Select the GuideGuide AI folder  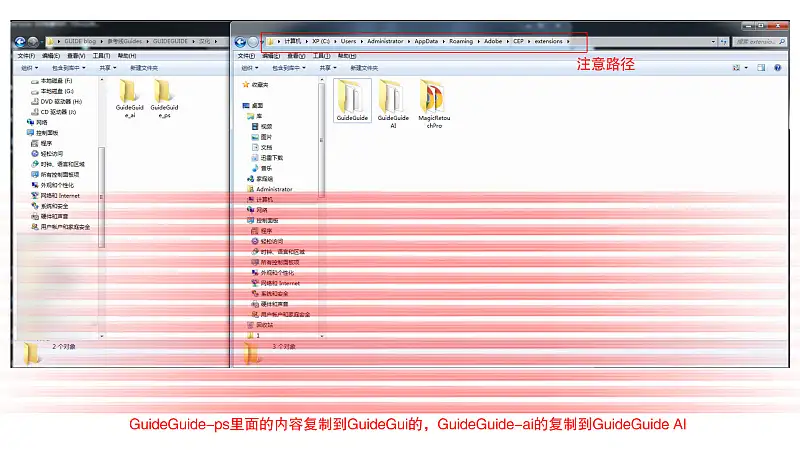pos(393,103)
